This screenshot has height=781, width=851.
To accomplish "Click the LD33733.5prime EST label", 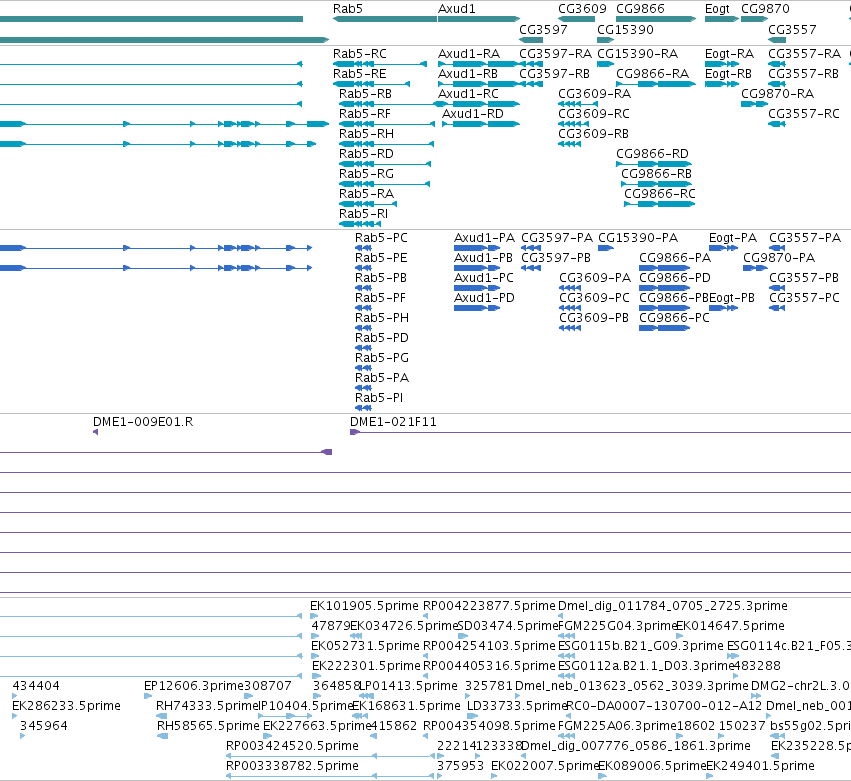I will tap(517, 706).
